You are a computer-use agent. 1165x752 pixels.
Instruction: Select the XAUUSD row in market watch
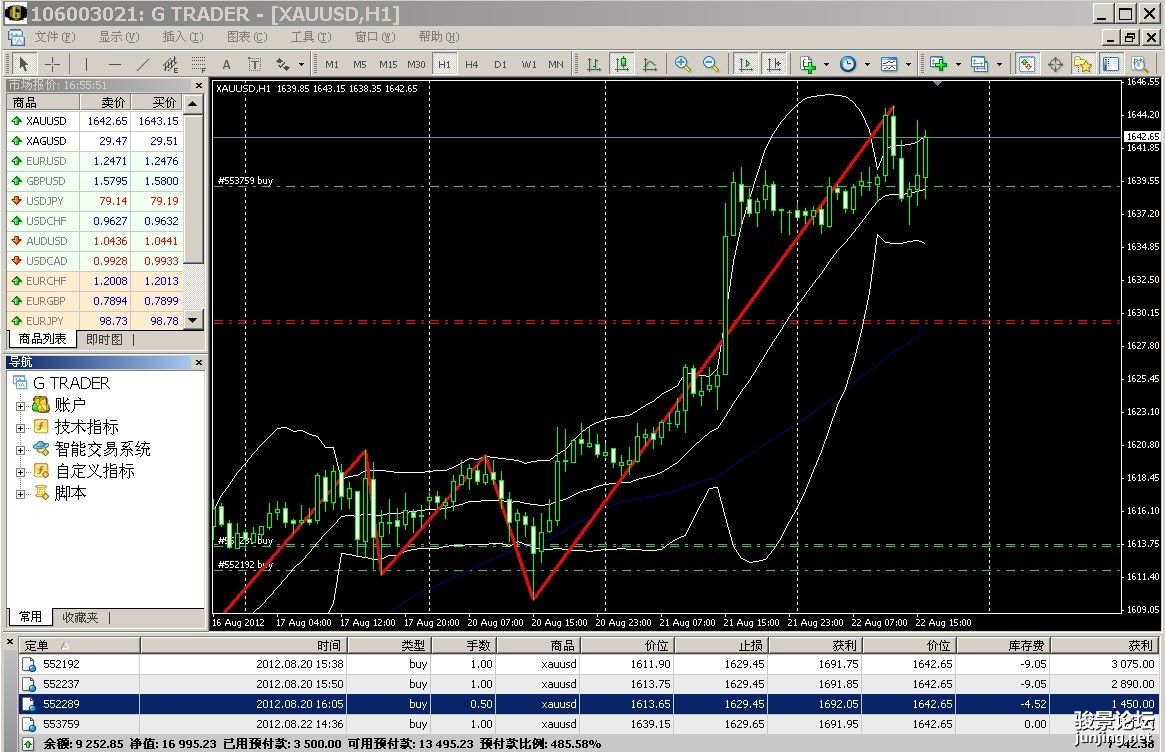95,120
